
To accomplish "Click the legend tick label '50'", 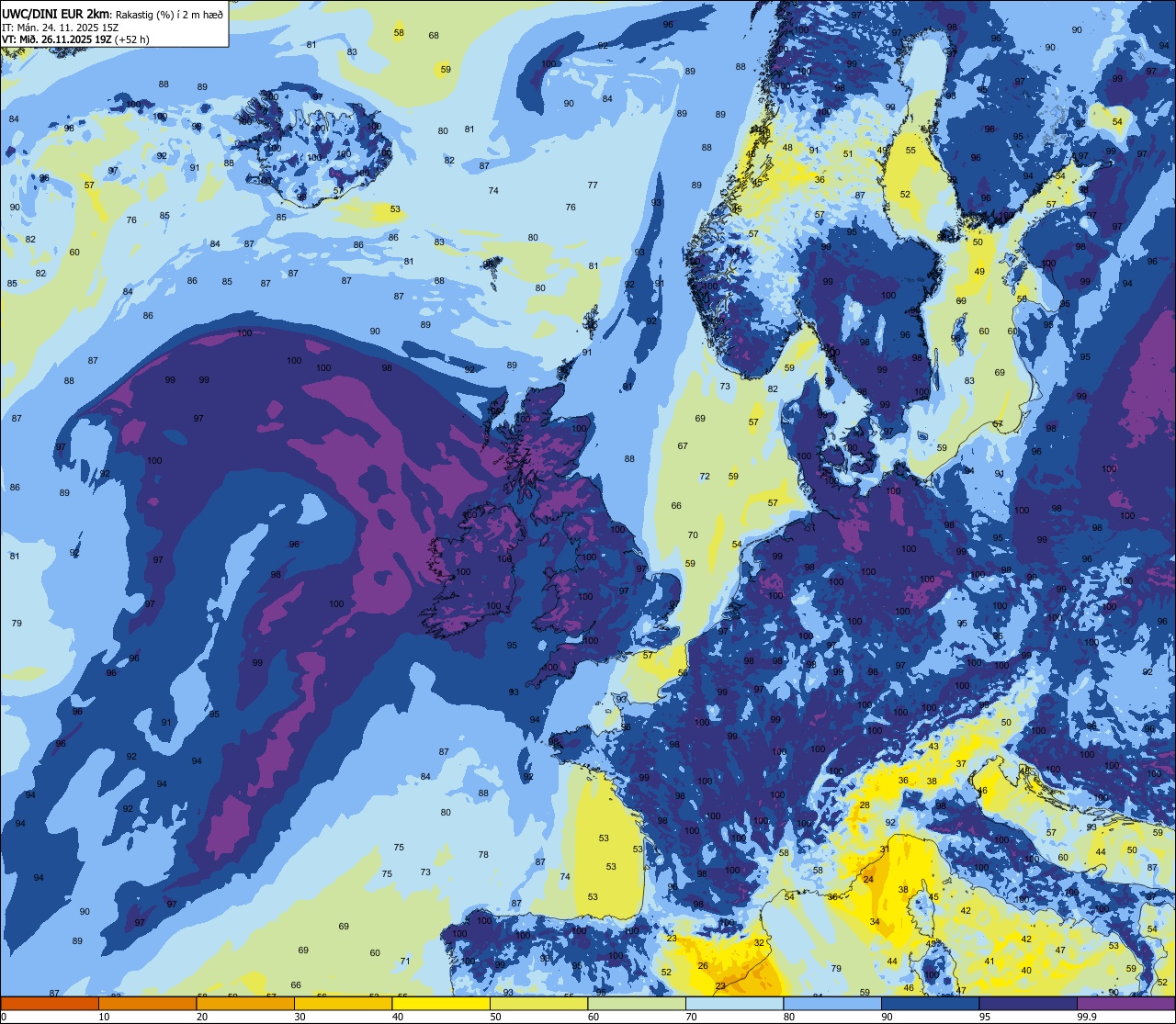I will tap(495, 1017).
